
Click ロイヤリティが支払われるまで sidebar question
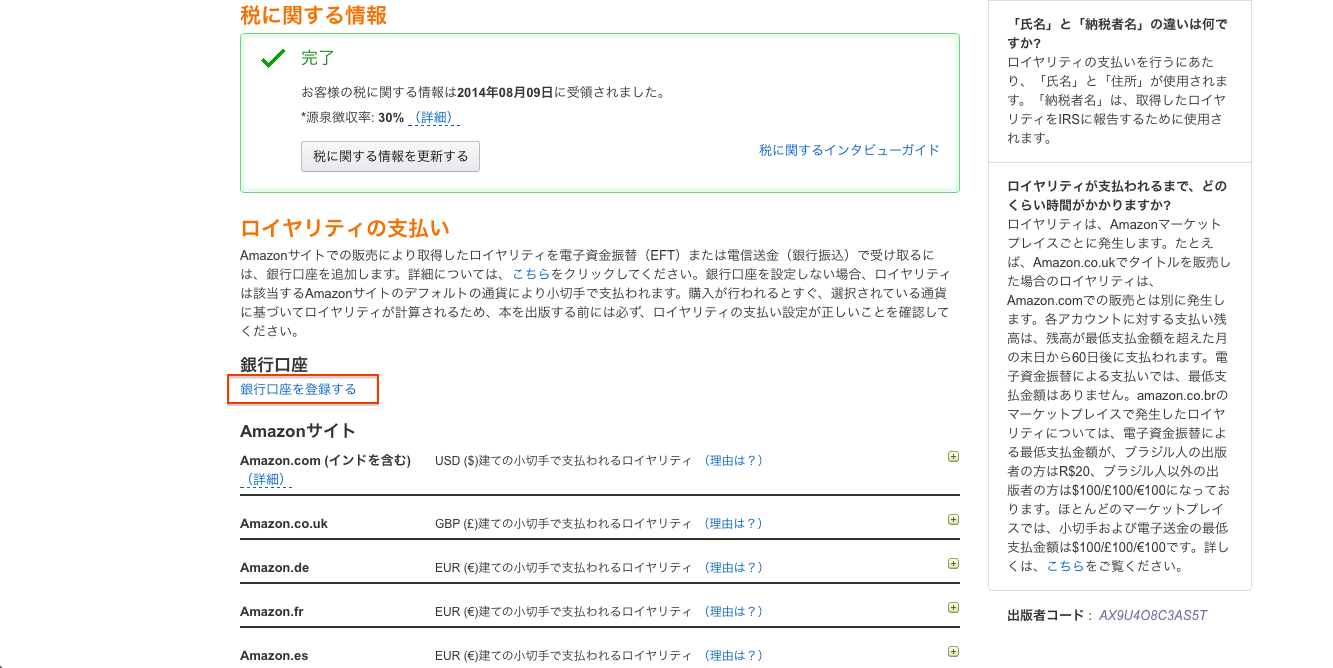[1117, 196]
